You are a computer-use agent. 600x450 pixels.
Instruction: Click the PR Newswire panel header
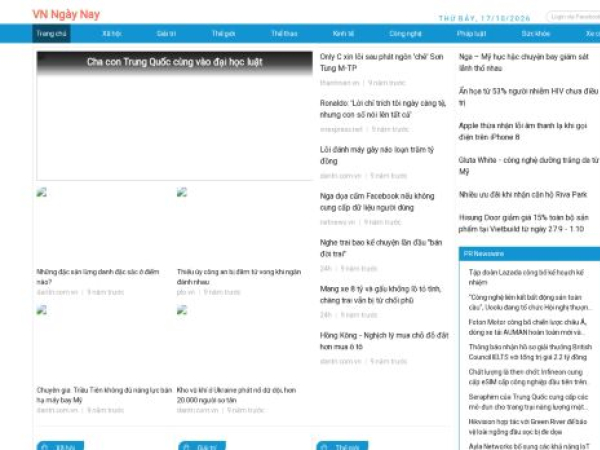(530, 254)
